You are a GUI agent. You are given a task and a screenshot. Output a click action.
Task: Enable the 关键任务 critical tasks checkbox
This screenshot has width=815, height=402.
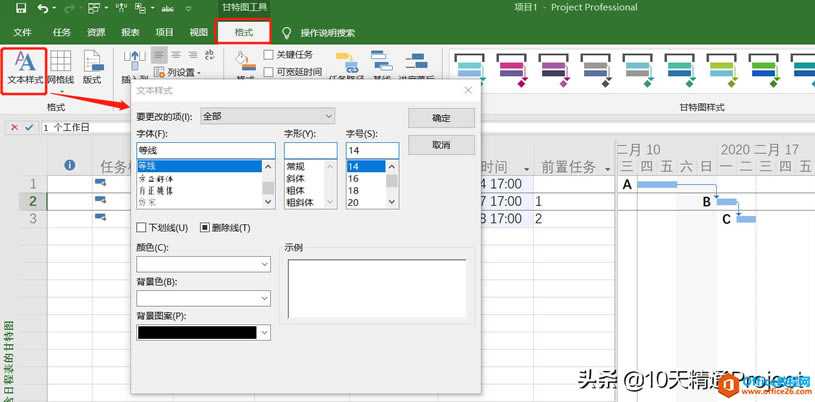pyautogui.click(x=268, y=55)
